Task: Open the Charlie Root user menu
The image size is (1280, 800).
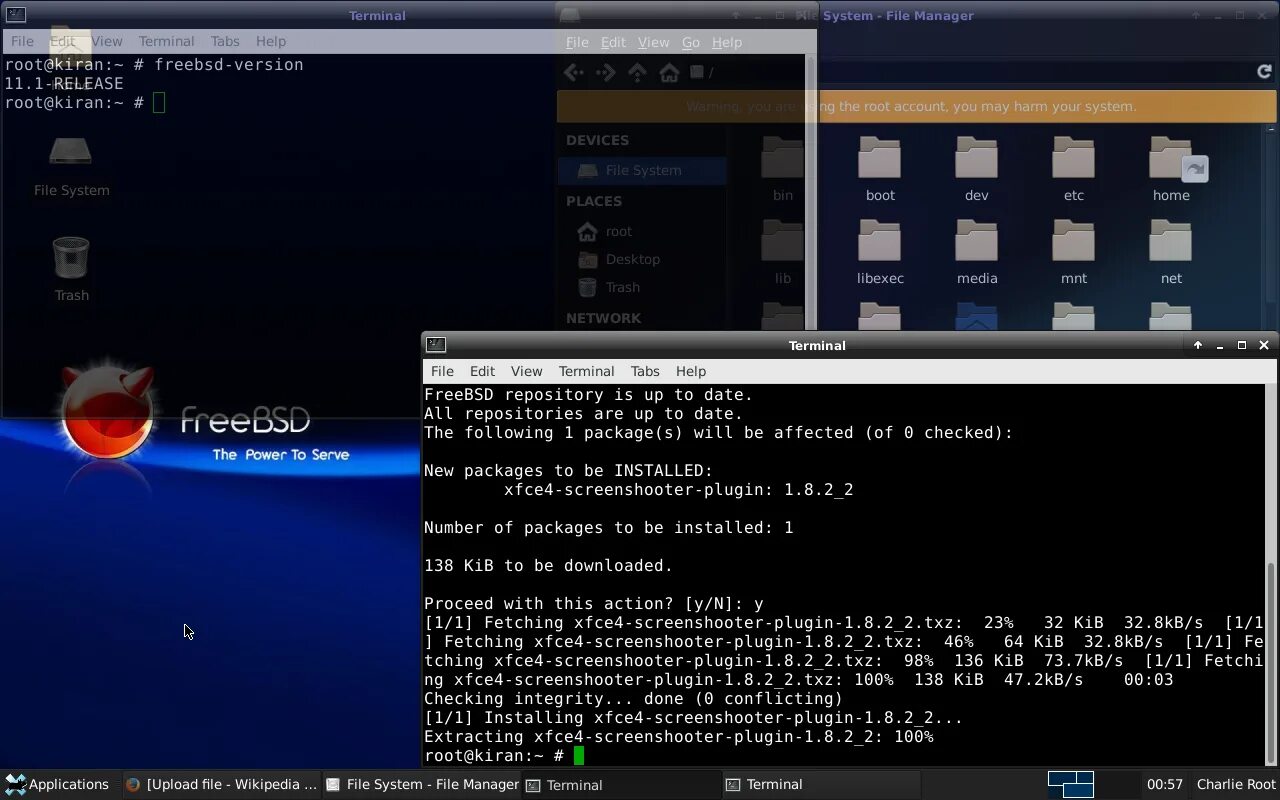Action: coord(1236,784)
